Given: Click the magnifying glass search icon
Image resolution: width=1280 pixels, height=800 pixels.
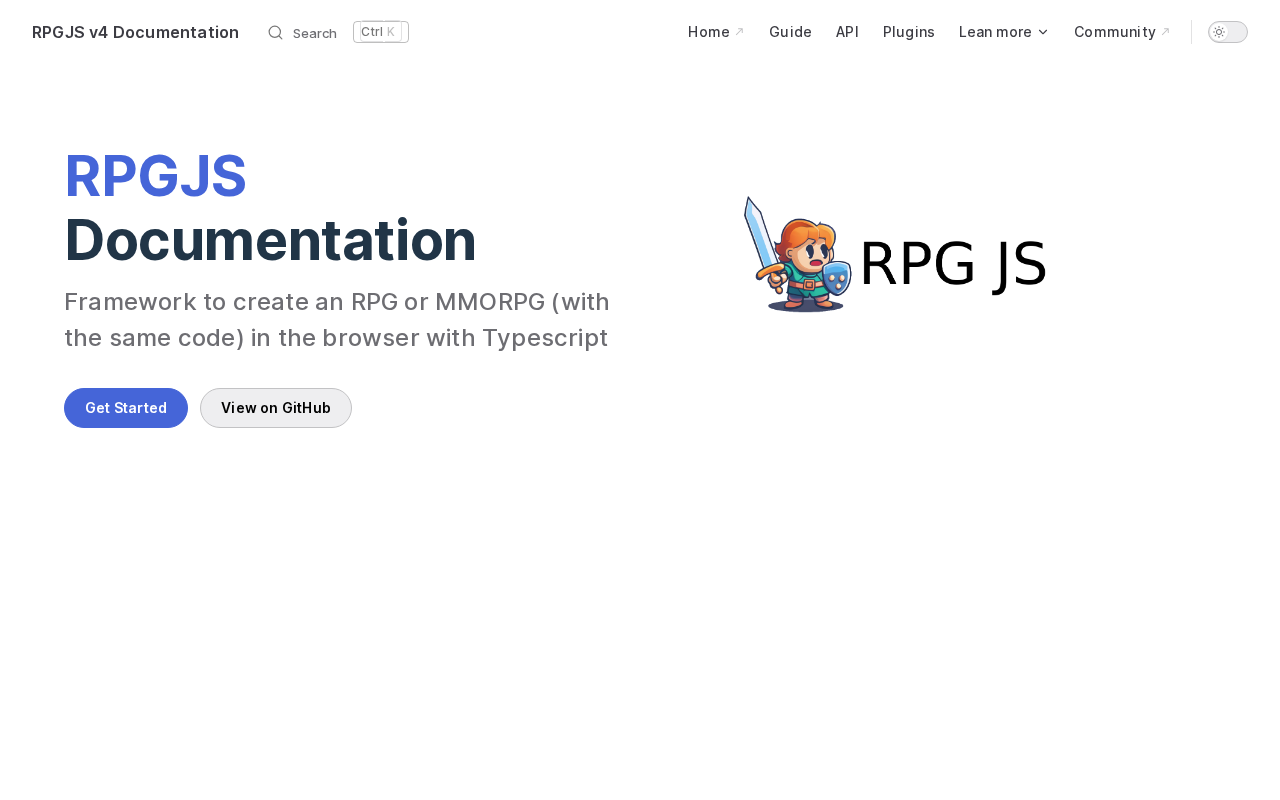Looking at the screenshot, I should click(275, 32).
